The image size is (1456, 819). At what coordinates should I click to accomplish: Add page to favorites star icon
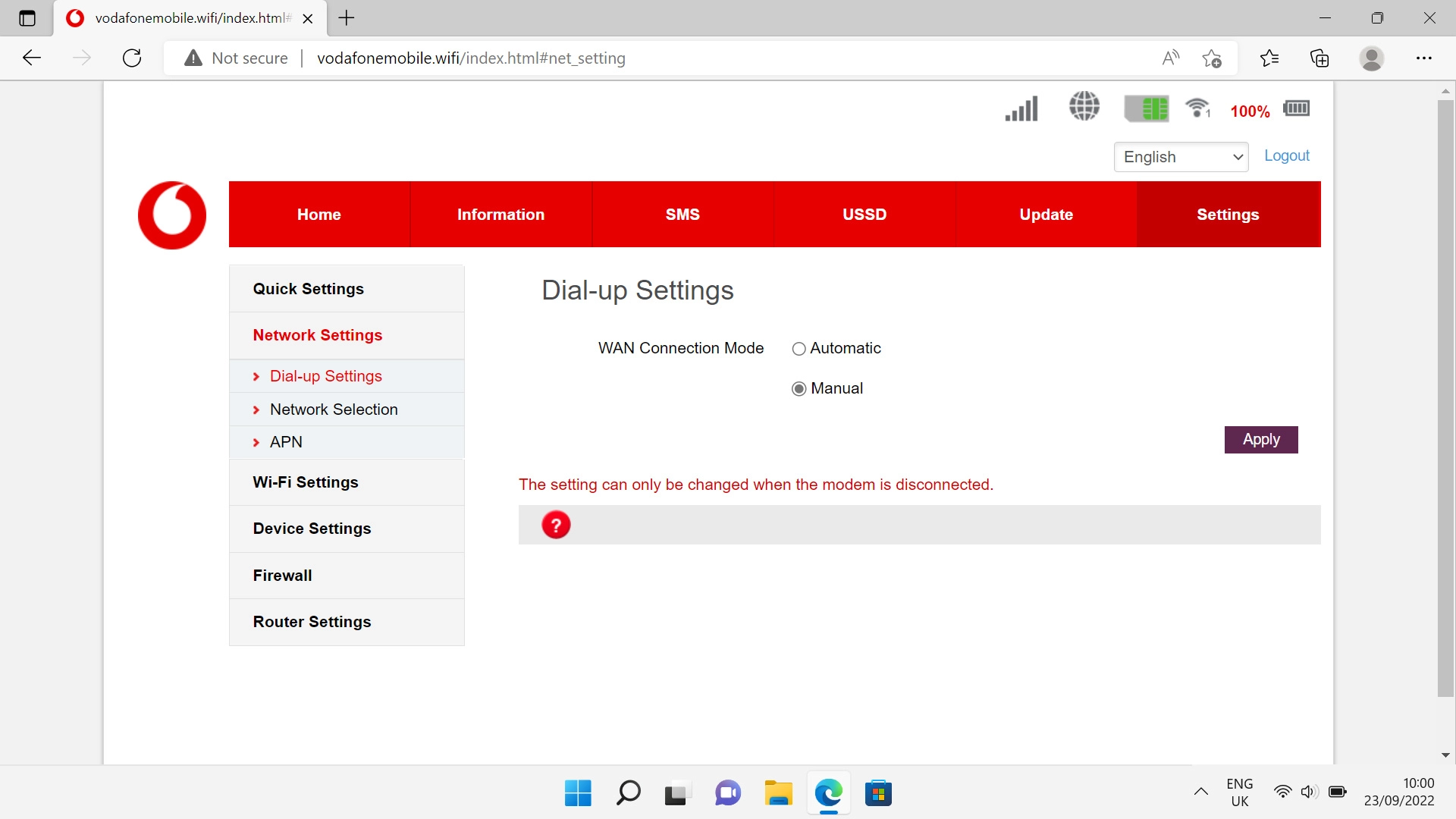point(1212,58)
